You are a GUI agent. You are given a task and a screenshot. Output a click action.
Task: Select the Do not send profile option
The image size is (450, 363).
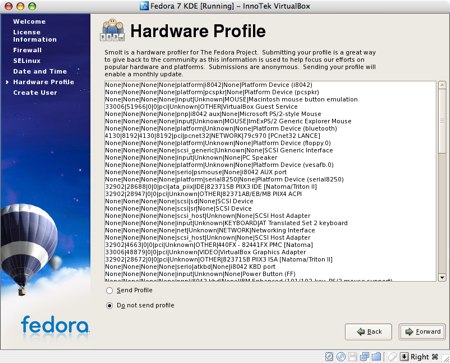[109, 305]
